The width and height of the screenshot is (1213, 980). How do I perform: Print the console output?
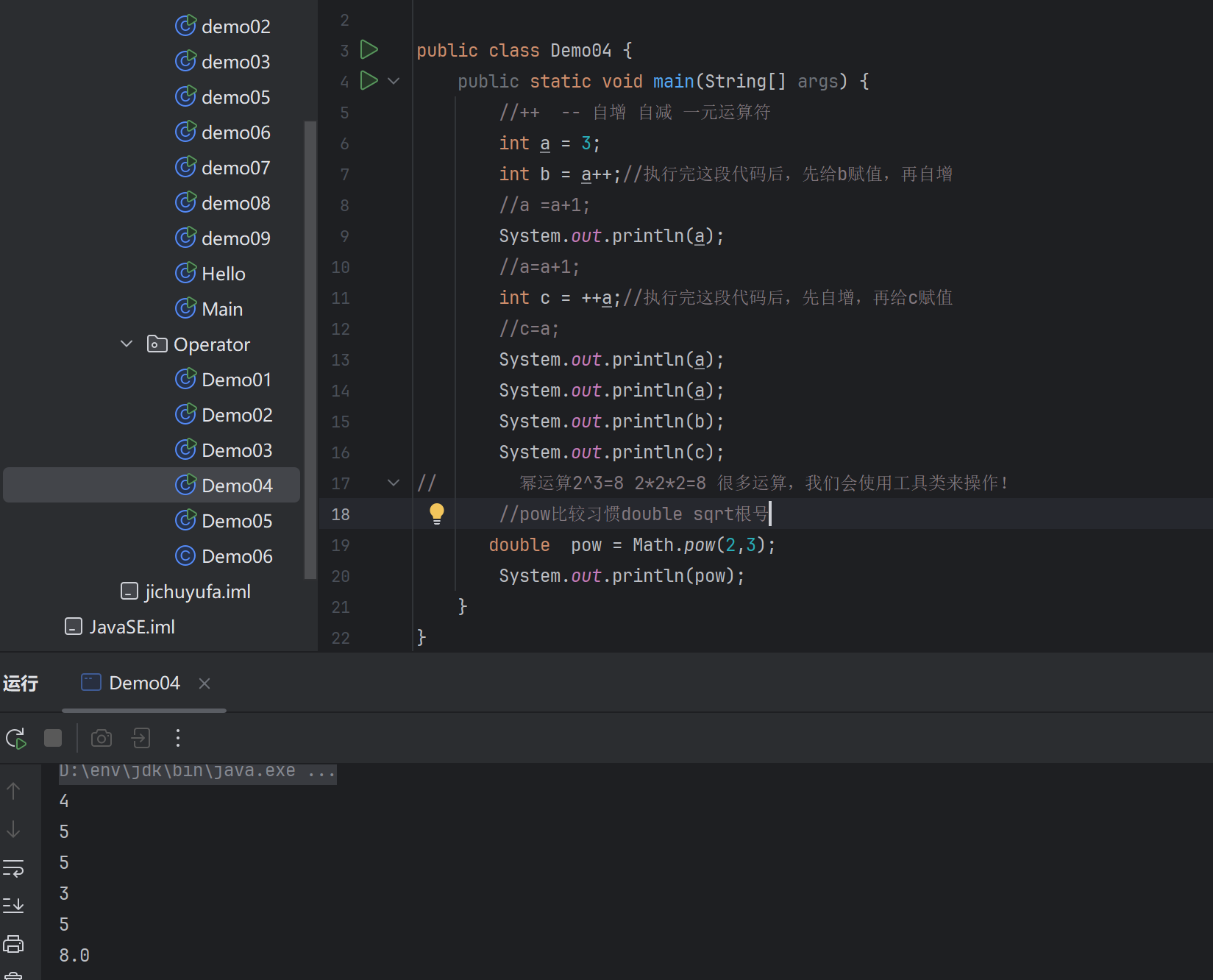coord(13,943)
